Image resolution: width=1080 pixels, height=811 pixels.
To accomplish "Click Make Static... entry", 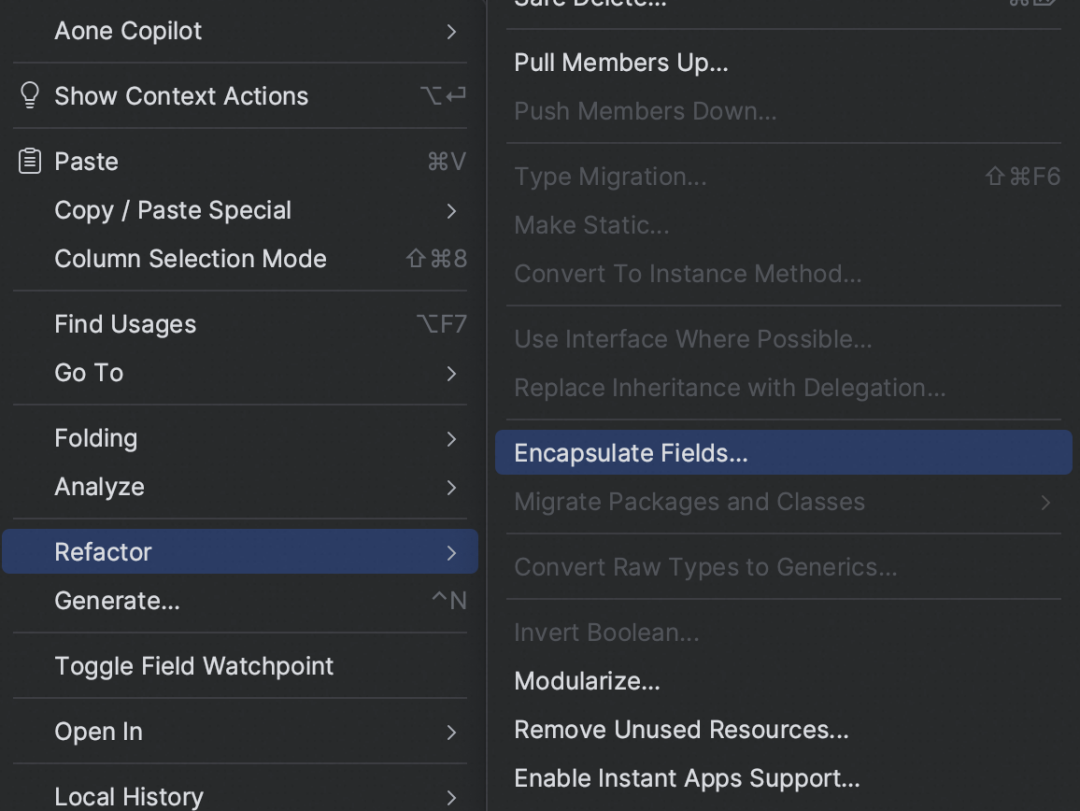I will click(784, 225).
